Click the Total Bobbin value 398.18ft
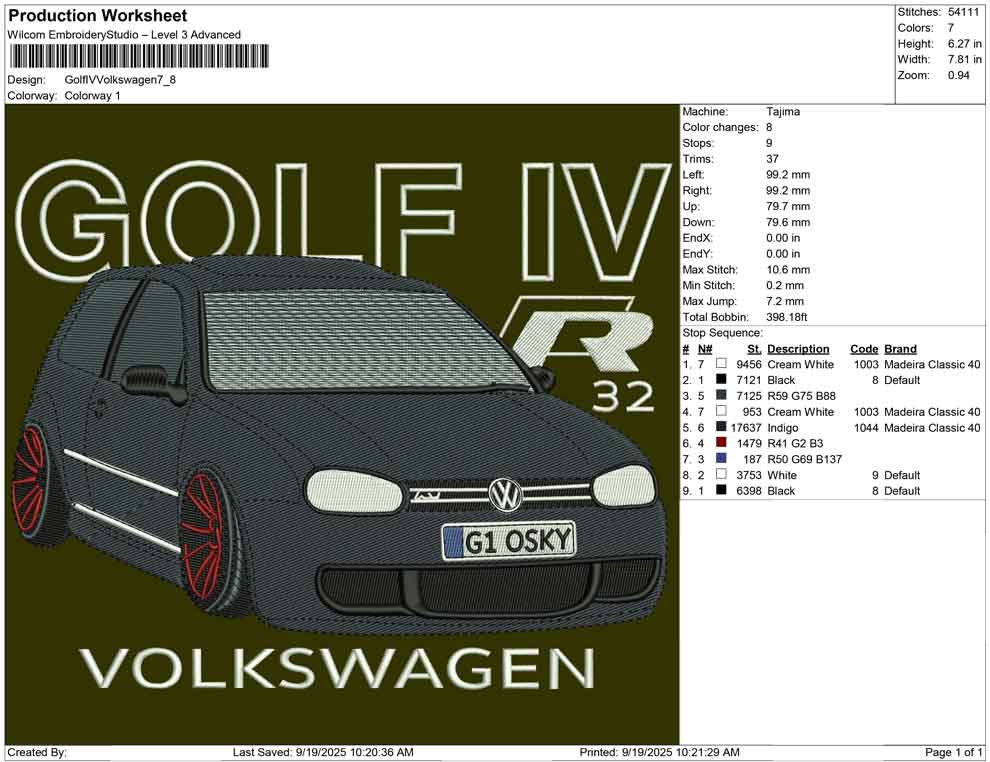The height and width of the screenshot is (762, 990). tap(786, 316)
